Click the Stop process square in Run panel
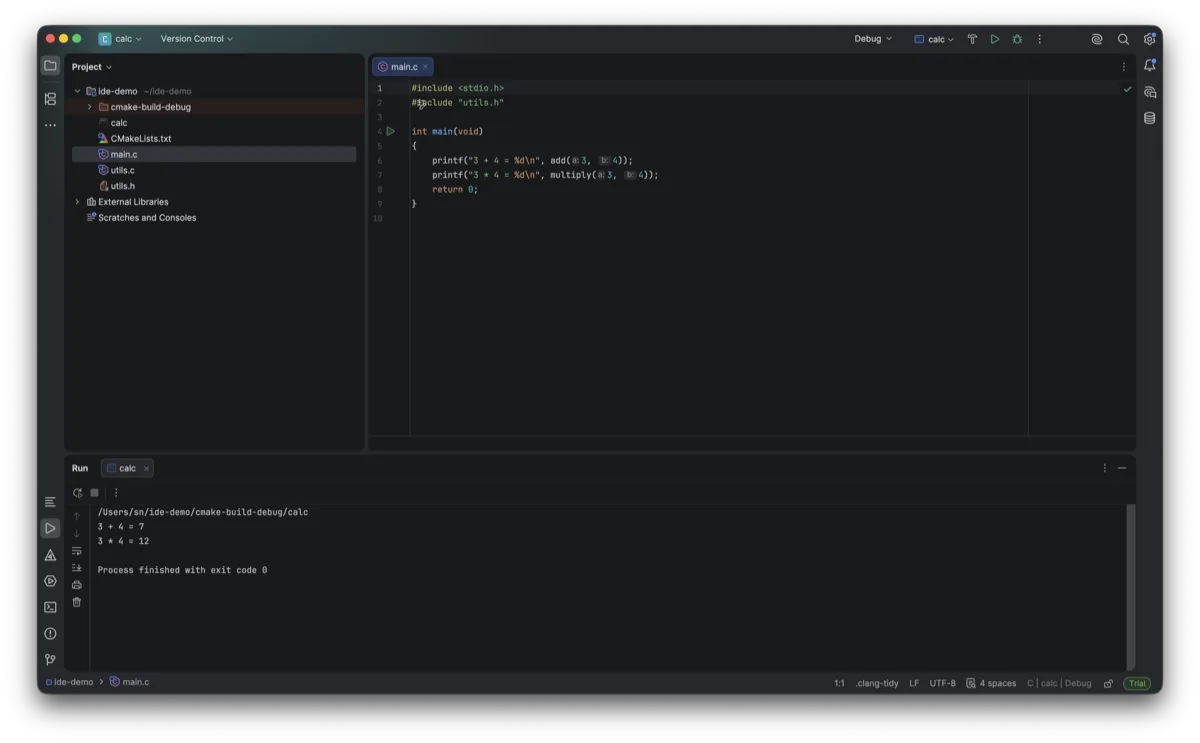Viewport: 1200px width, 743px height. point(95,493)
